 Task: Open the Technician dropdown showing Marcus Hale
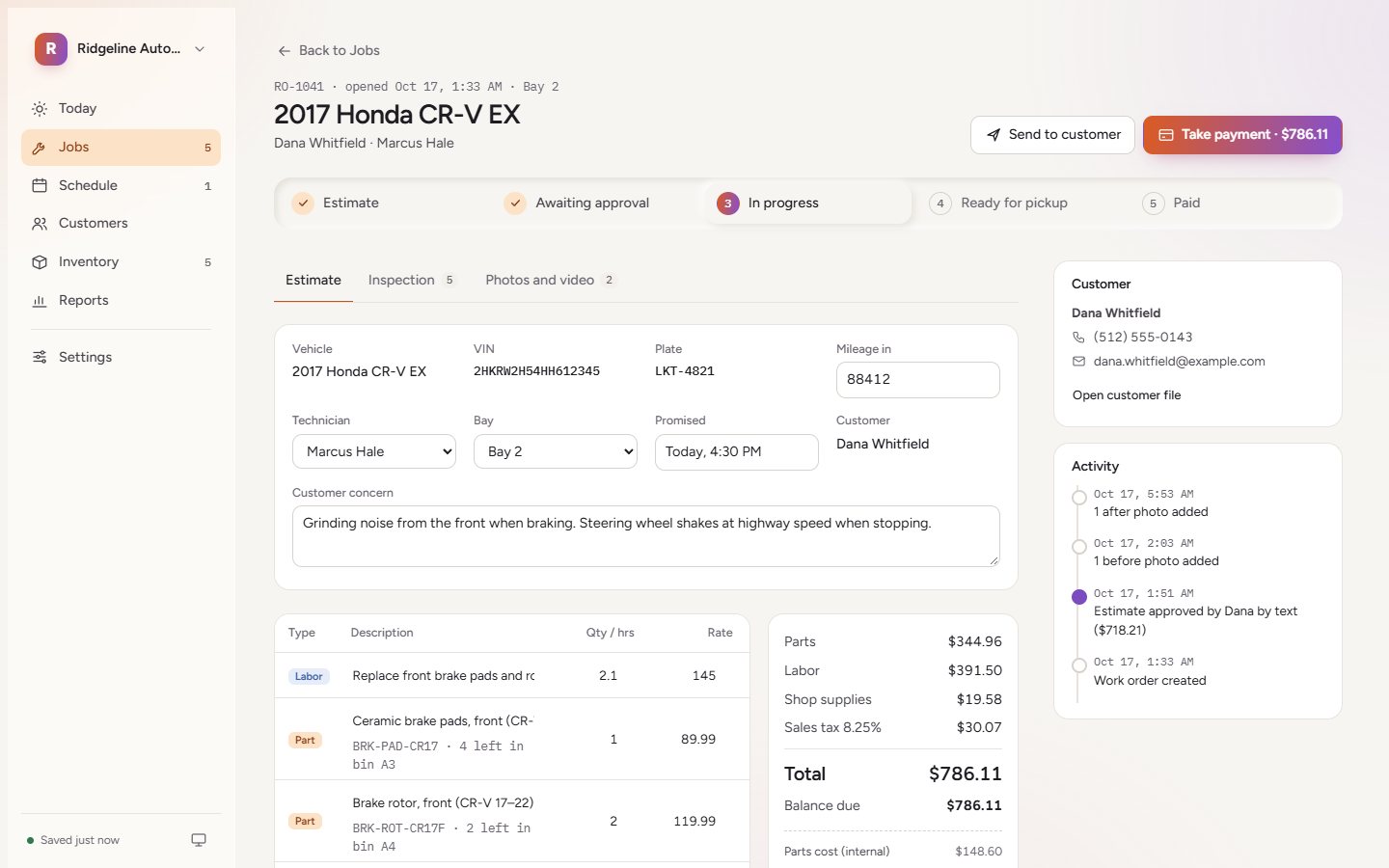(x=374, y=451)
